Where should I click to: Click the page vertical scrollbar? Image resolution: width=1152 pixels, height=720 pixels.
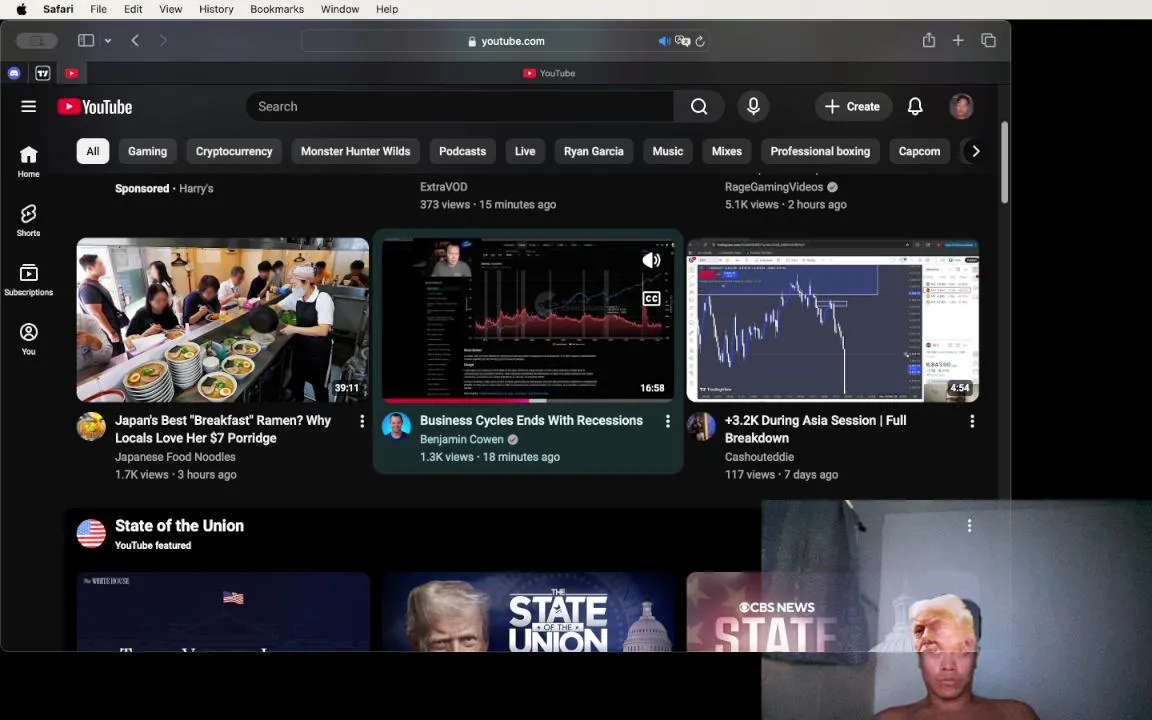point(1004,162)
